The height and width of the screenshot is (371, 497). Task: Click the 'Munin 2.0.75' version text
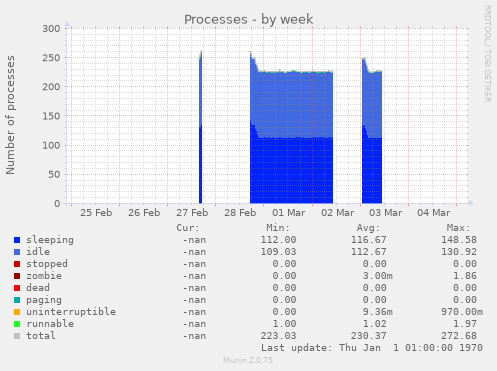click(248, 360)
